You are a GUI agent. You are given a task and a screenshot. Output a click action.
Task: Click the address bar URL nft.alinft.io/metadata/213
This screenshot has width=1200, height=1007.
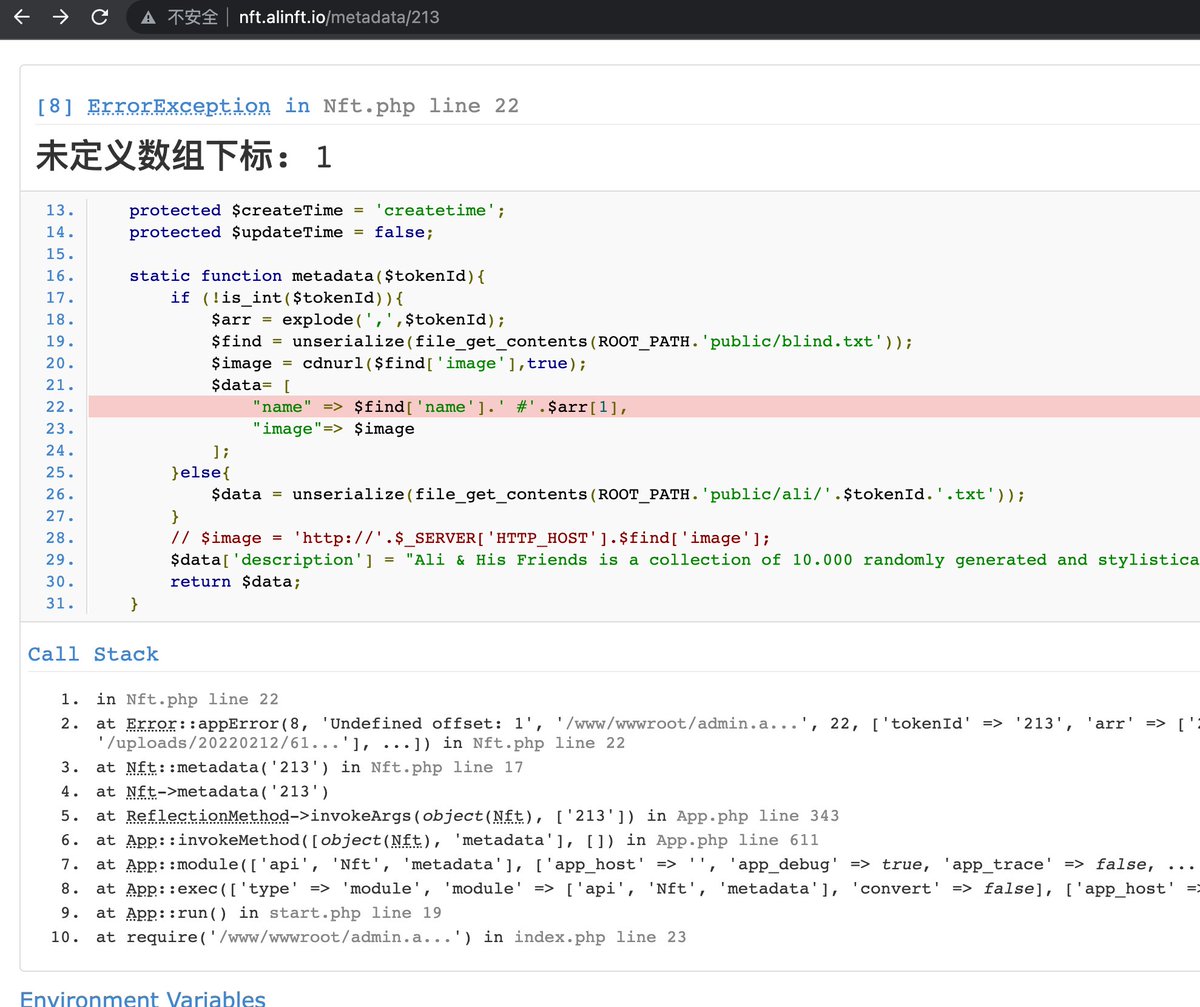pyautogui.click(x=339, y=17)
